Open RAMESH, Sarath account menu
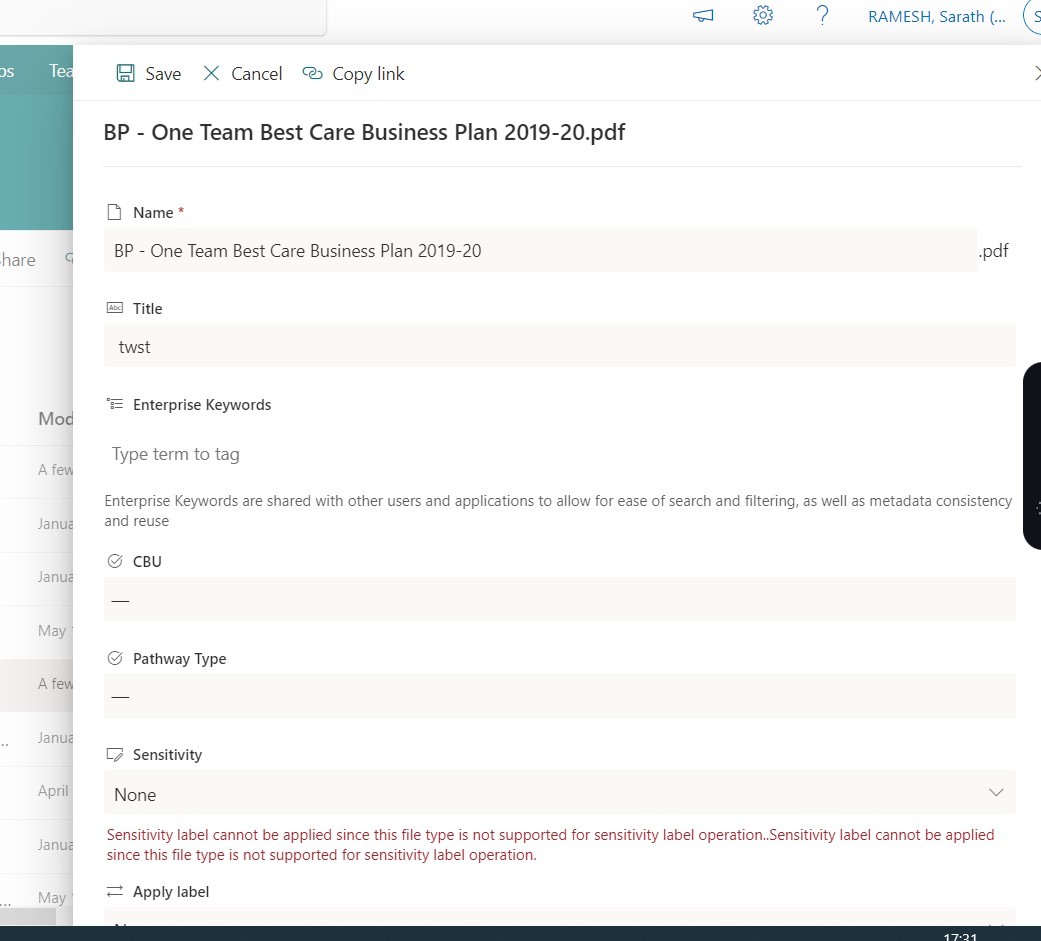Image resolution: width=1041 pixels, height=941 pixels. point(936,17)
